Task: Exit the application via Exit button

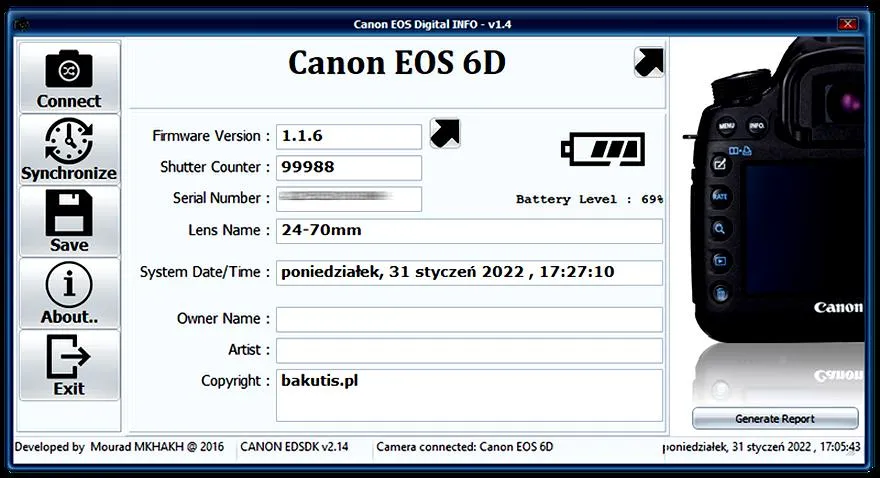Action: (x=70, y=365)
